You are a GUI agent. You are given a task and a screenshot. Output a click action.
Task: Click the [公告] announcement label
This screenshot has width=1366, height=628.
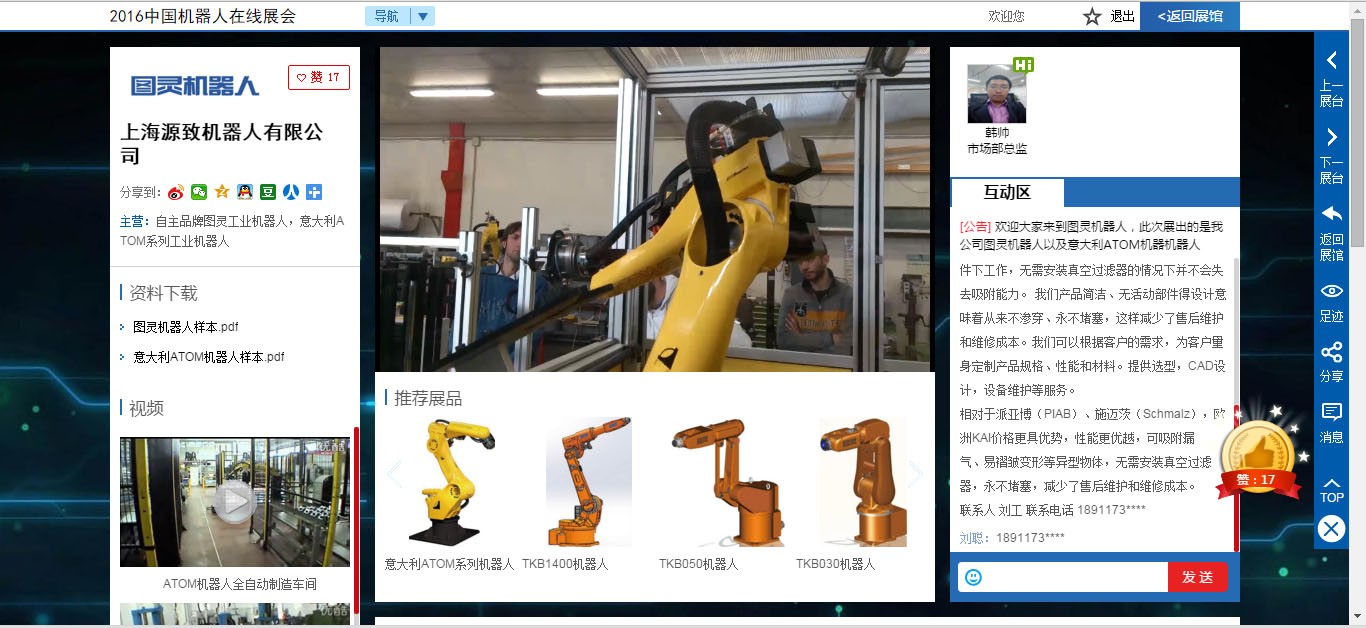point(975,226)
